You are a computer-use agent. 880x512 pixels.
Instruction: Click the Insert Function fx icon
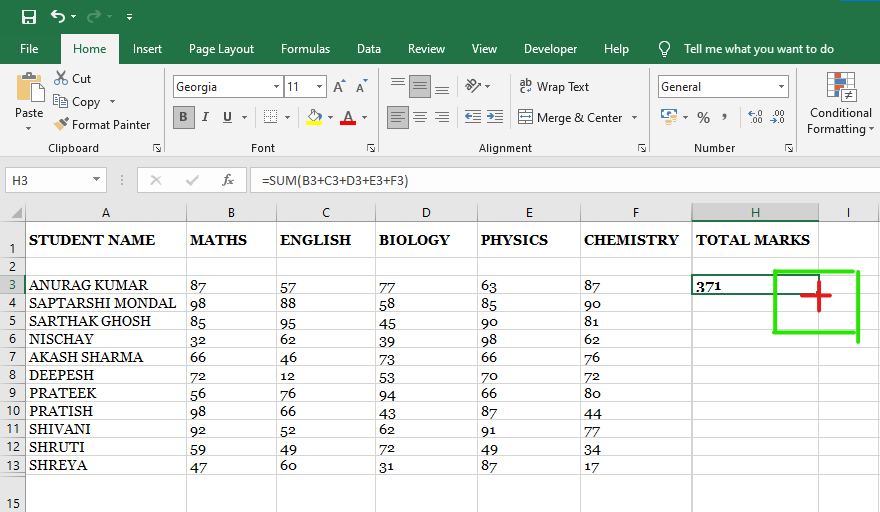coord(228,180)
